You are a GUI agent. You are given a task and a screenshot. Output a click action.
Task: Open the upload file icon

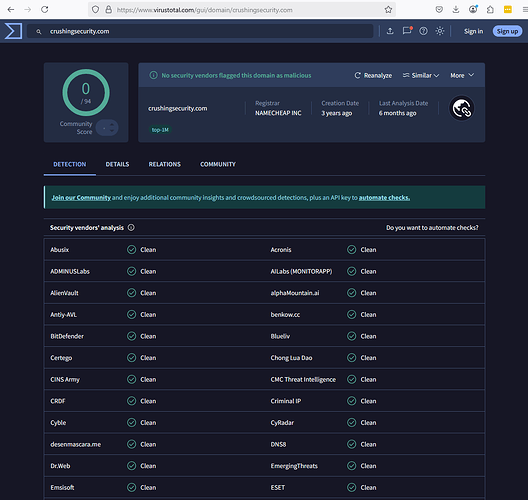(390, 31)
